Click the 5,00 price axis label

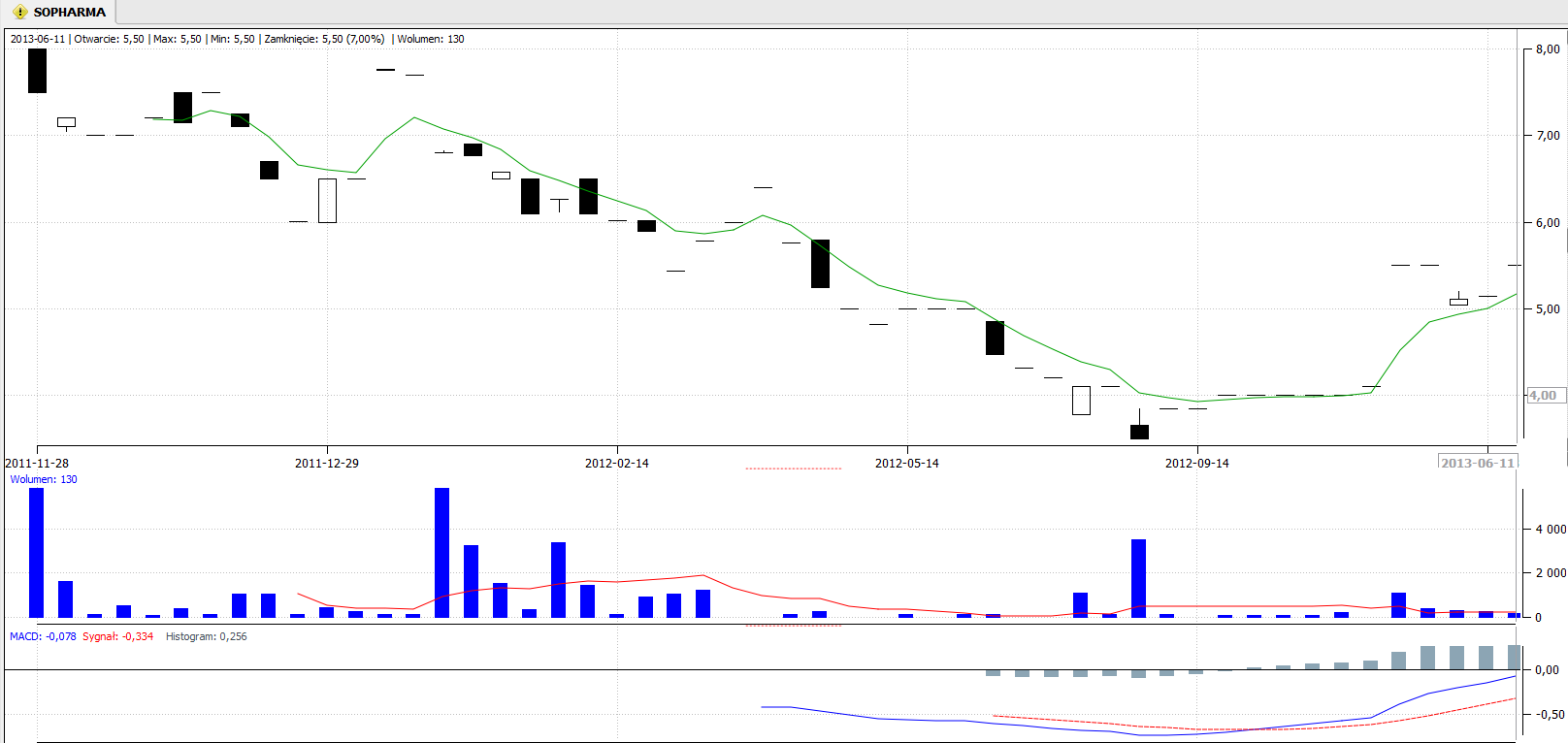1549,309
